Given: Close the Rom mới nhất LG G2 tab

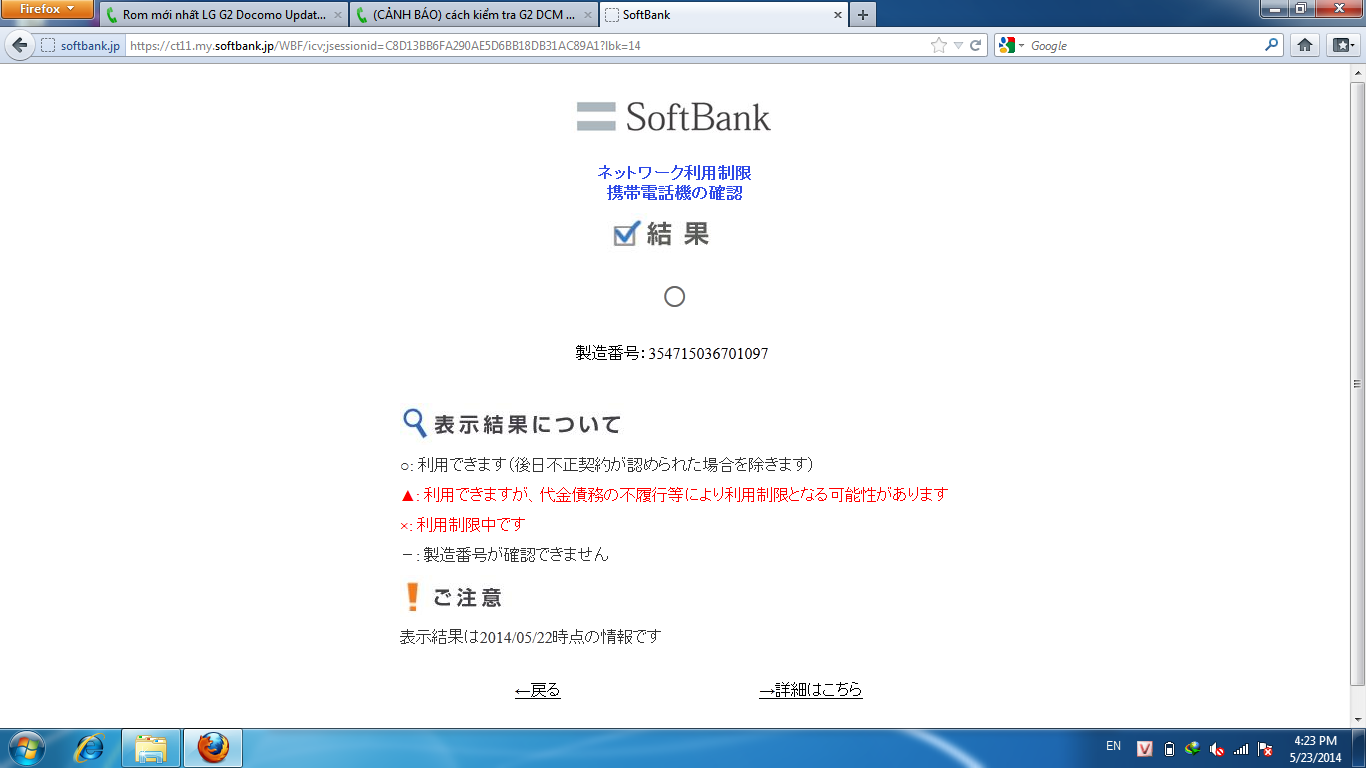Looking at the screenshot, I should [337, 16].
